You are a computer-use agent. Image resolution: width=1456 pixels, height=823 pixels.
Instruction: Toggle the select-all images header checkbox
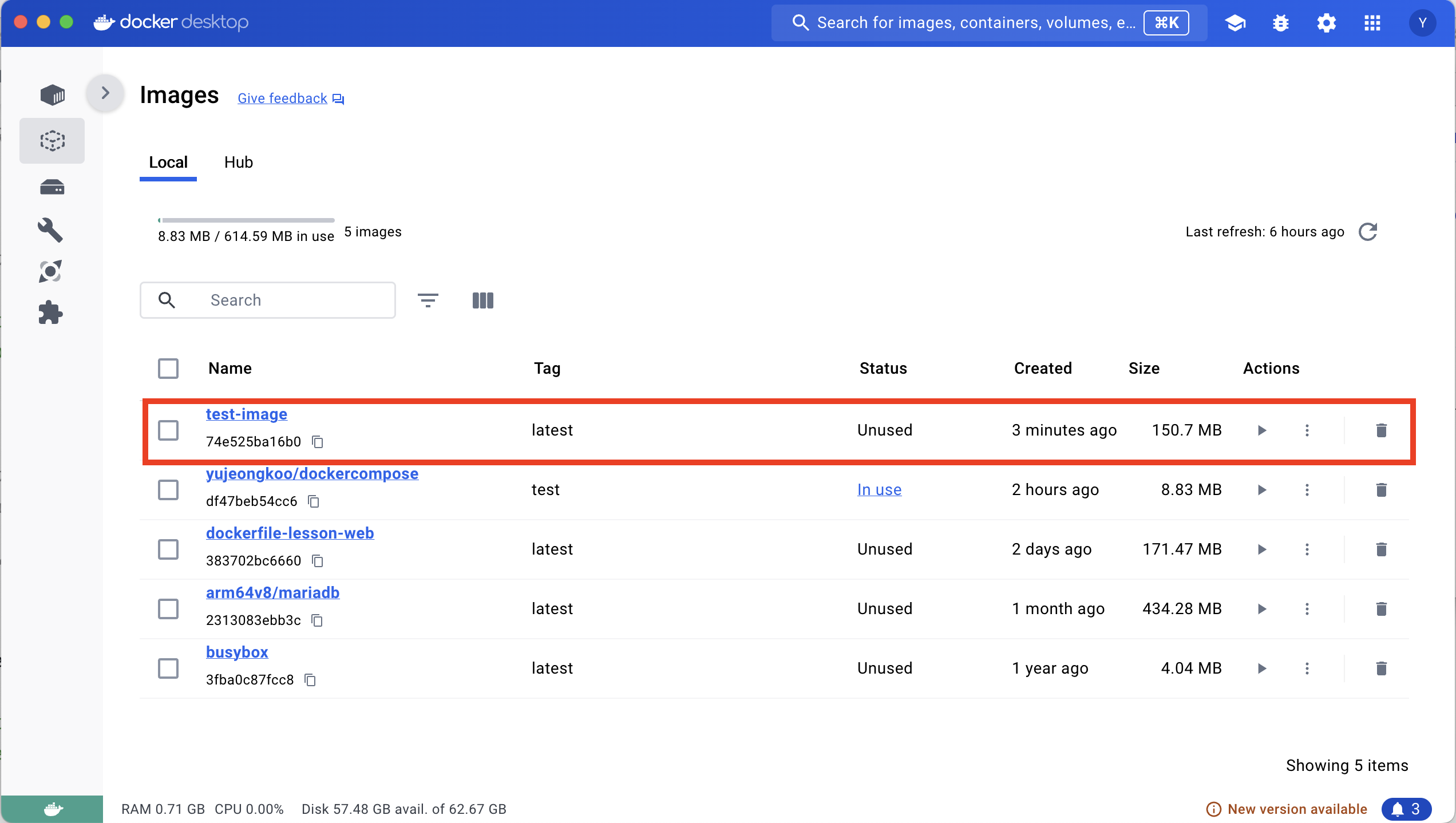pyautogui.click(x=168, y=368)
